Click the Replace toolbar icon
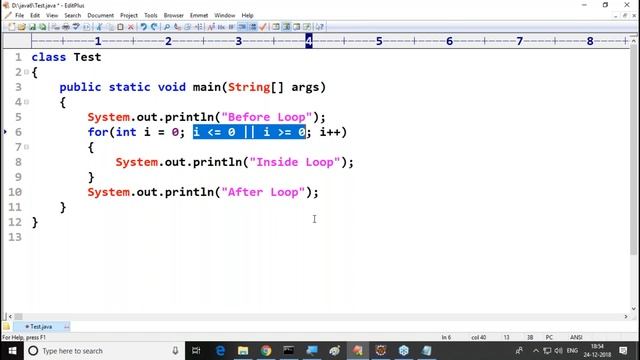The height and width of the screenshot is (360, 640). (x=177, y=27)
